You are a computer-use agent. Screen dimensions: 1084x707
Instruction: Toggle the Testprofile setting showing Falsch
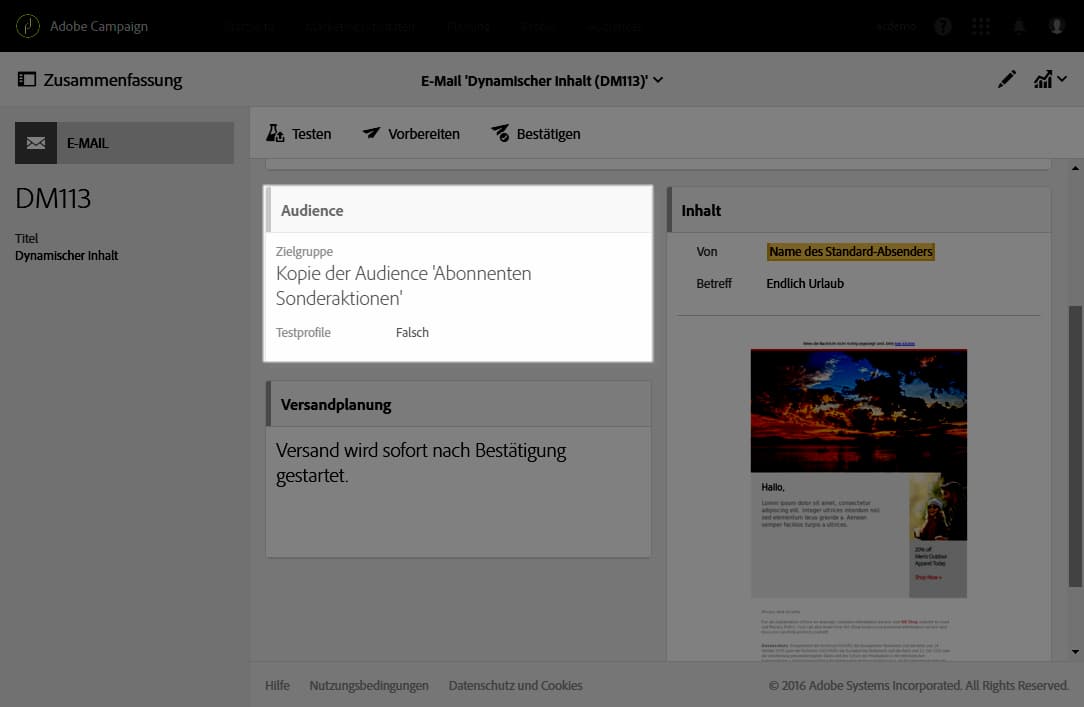[411, 332]
